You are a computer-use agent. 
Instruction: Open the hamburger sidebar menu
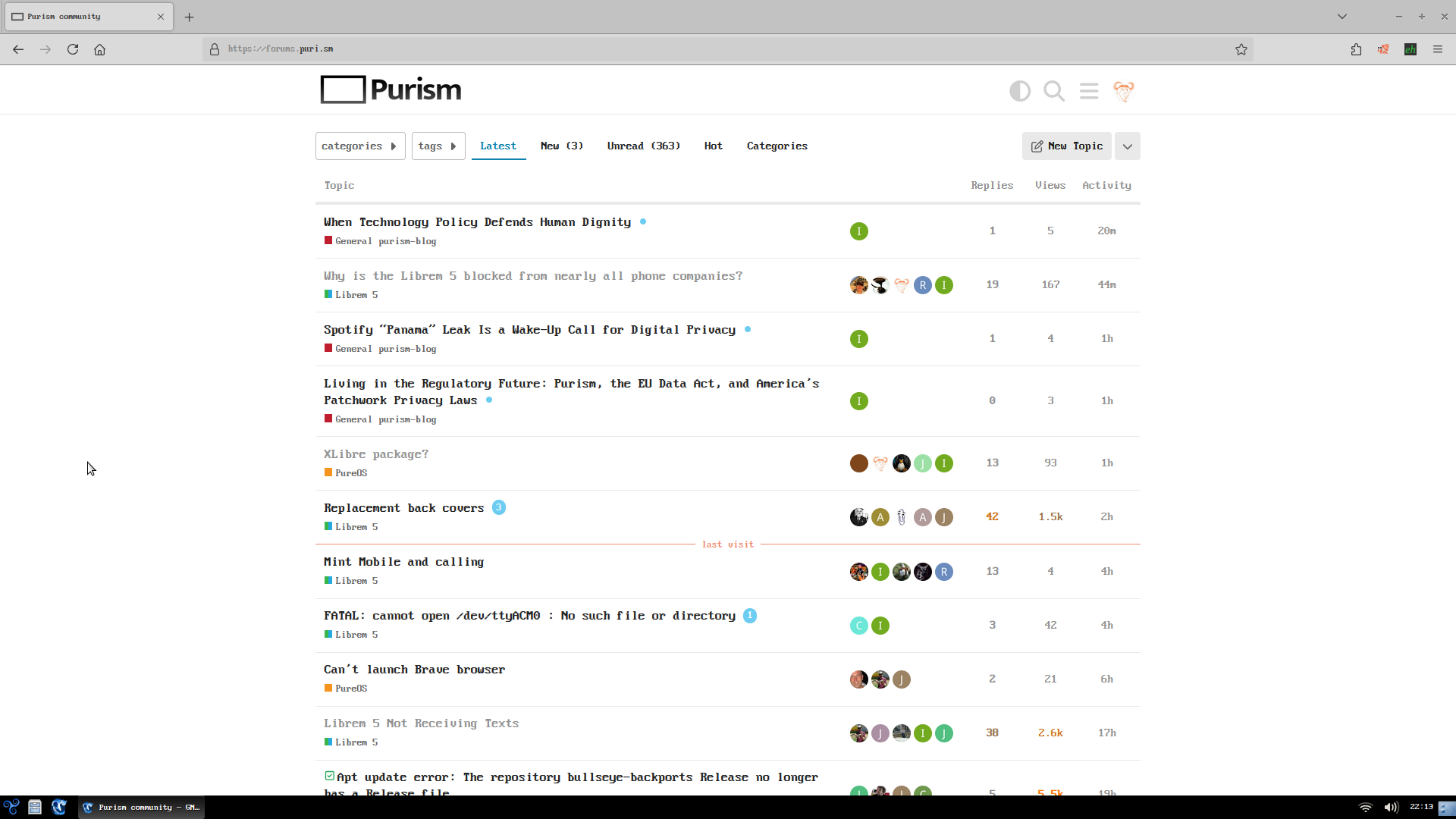pos(1089,91)
